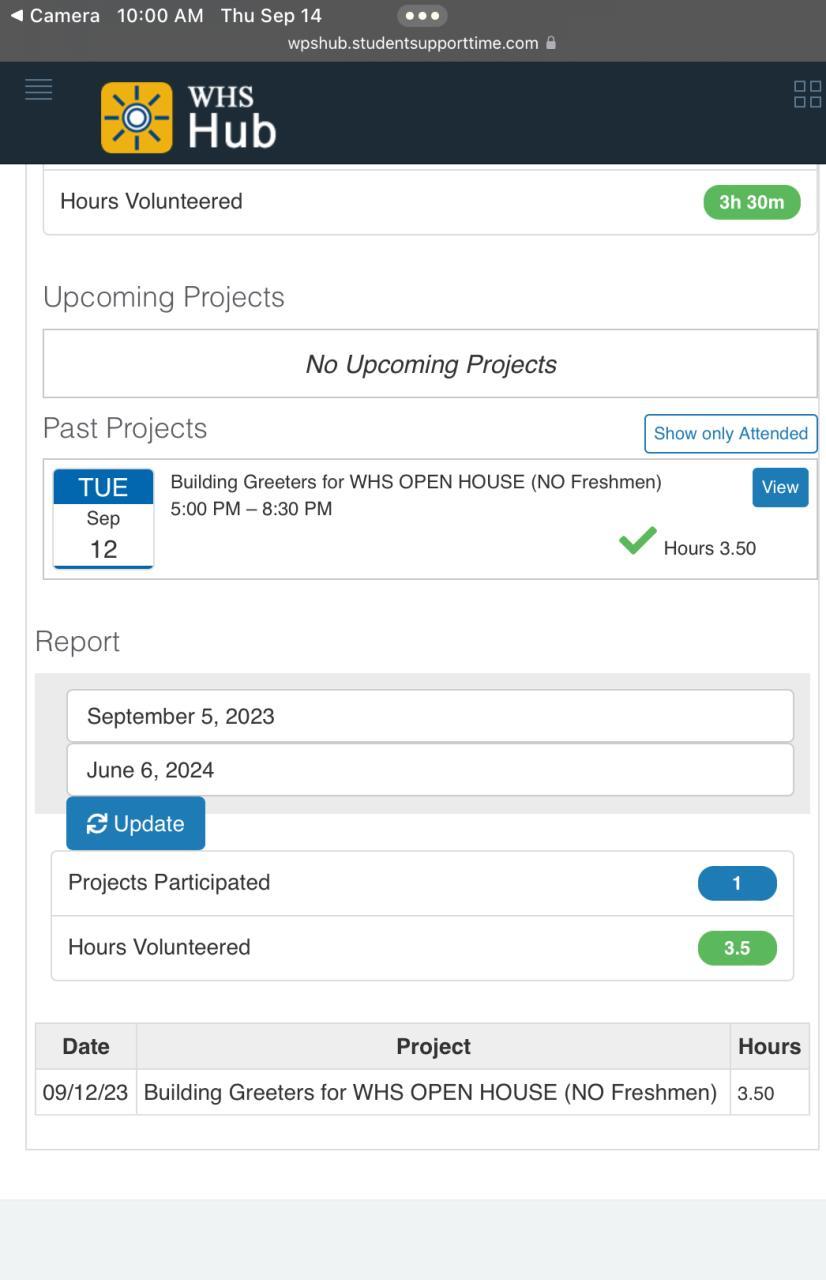Click the WHS Hub sun logo
826x1280 pixels.
pos(137,118)
